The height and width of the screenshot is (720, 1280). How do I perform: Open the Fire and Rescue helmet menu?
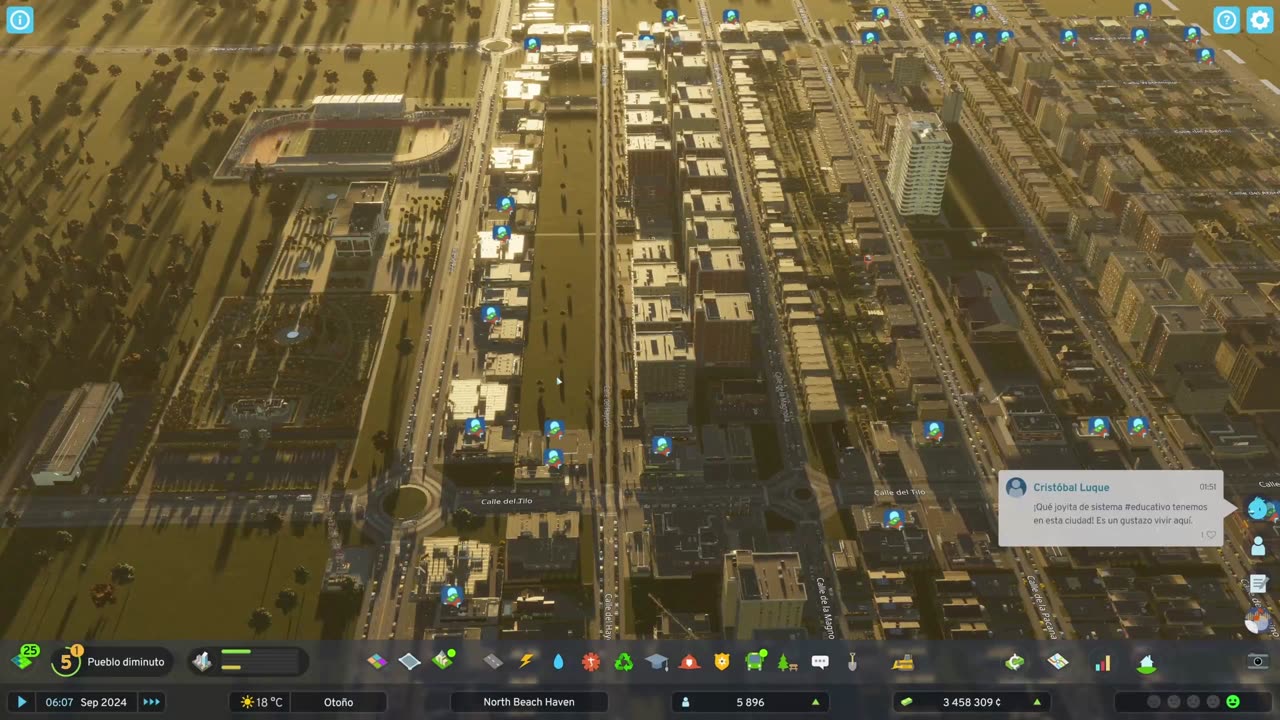point(689,661)
